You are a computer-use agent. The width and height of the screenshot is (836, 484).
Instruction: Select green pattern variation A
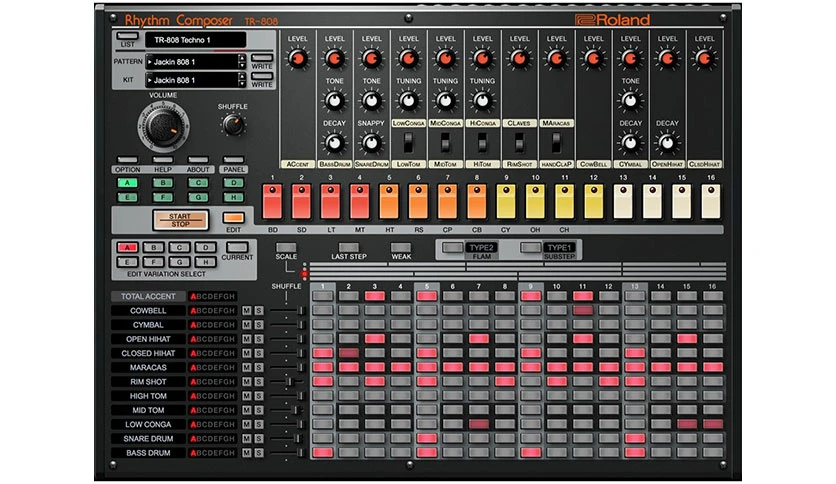(127, 183)
